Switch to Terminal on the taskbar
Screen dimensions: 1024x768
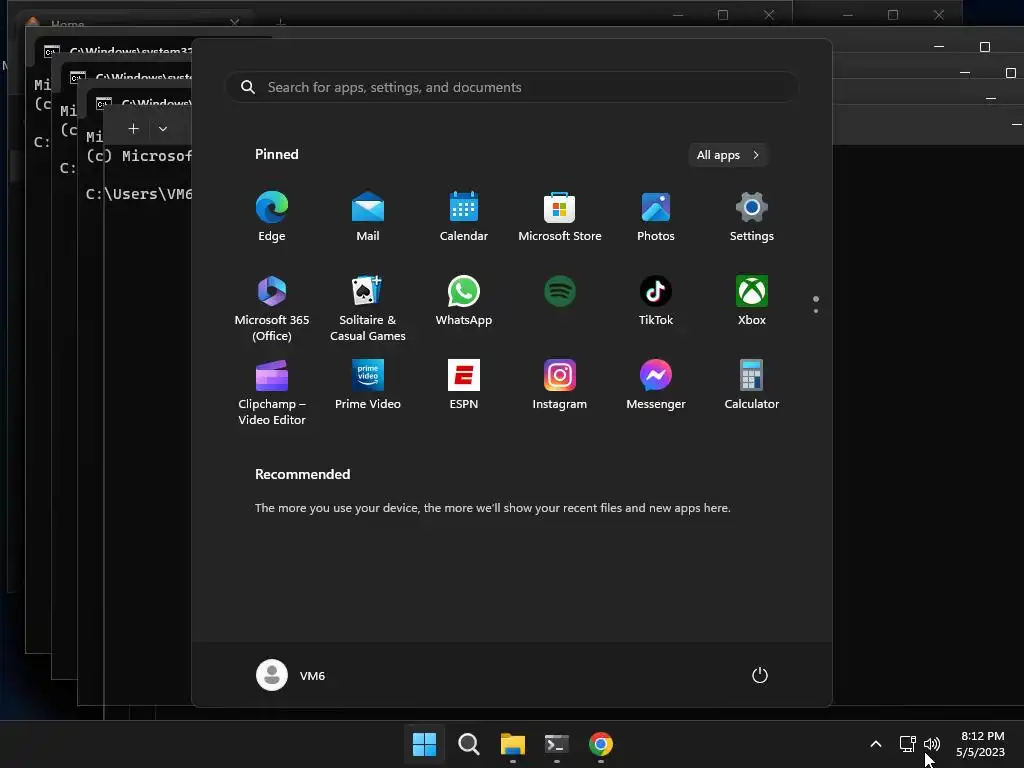click(556, 744)
